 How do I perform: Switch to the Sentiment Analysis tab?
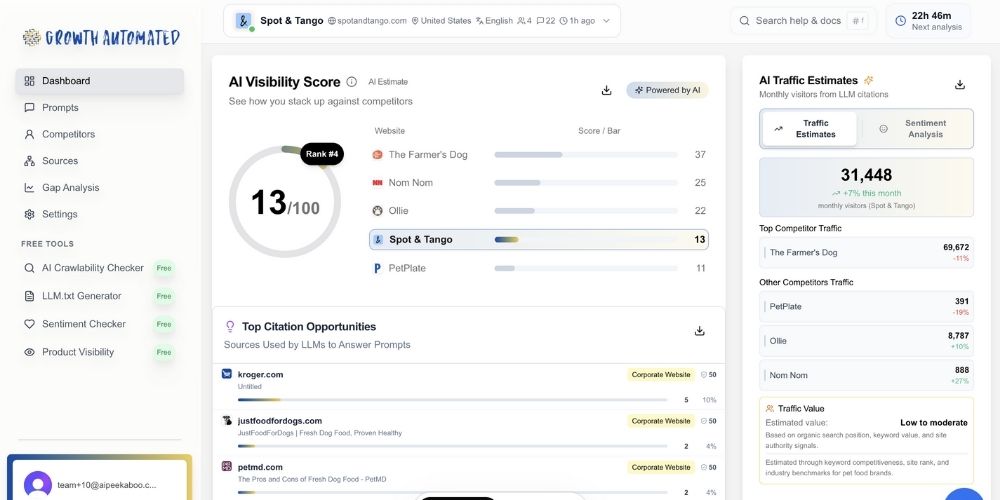(x=917, y=129)
